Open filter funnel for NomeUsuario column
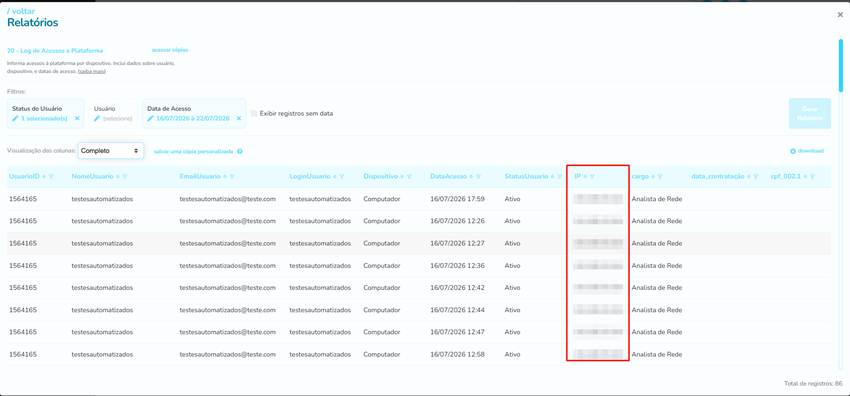Screen dimensions: 850x396 click(125, 177)
